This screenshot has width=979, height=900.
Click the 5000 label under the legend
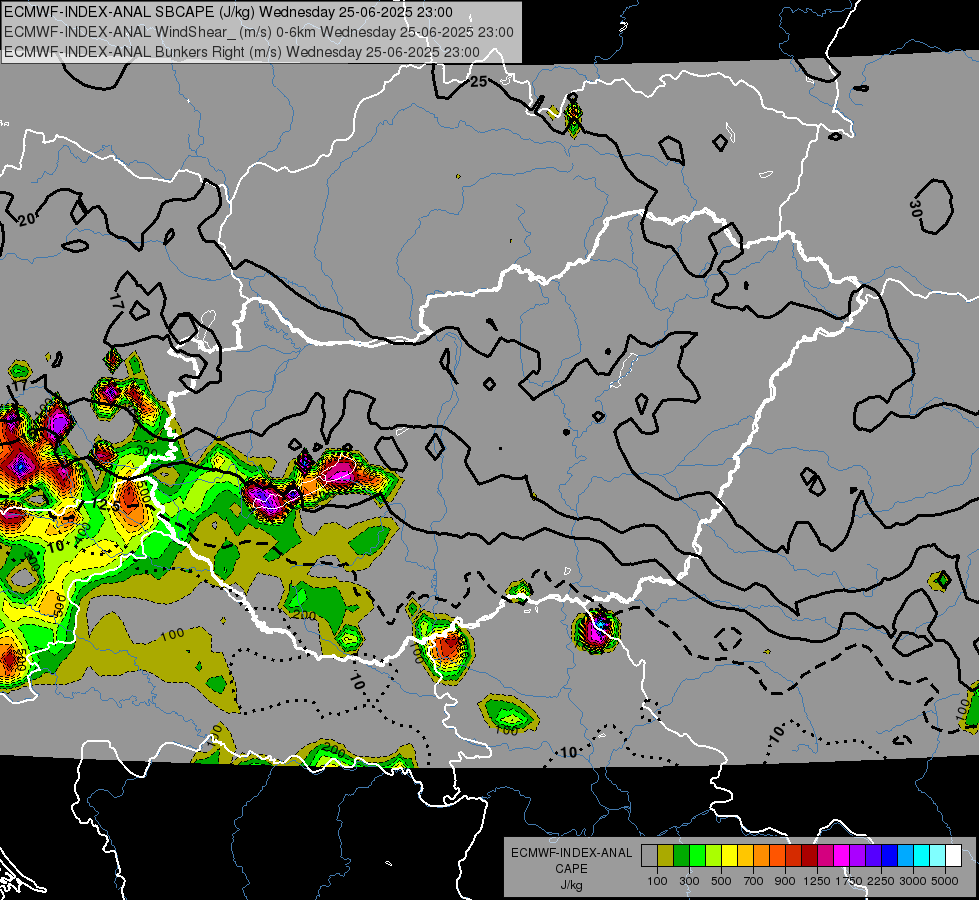click(x=945, y=881)
